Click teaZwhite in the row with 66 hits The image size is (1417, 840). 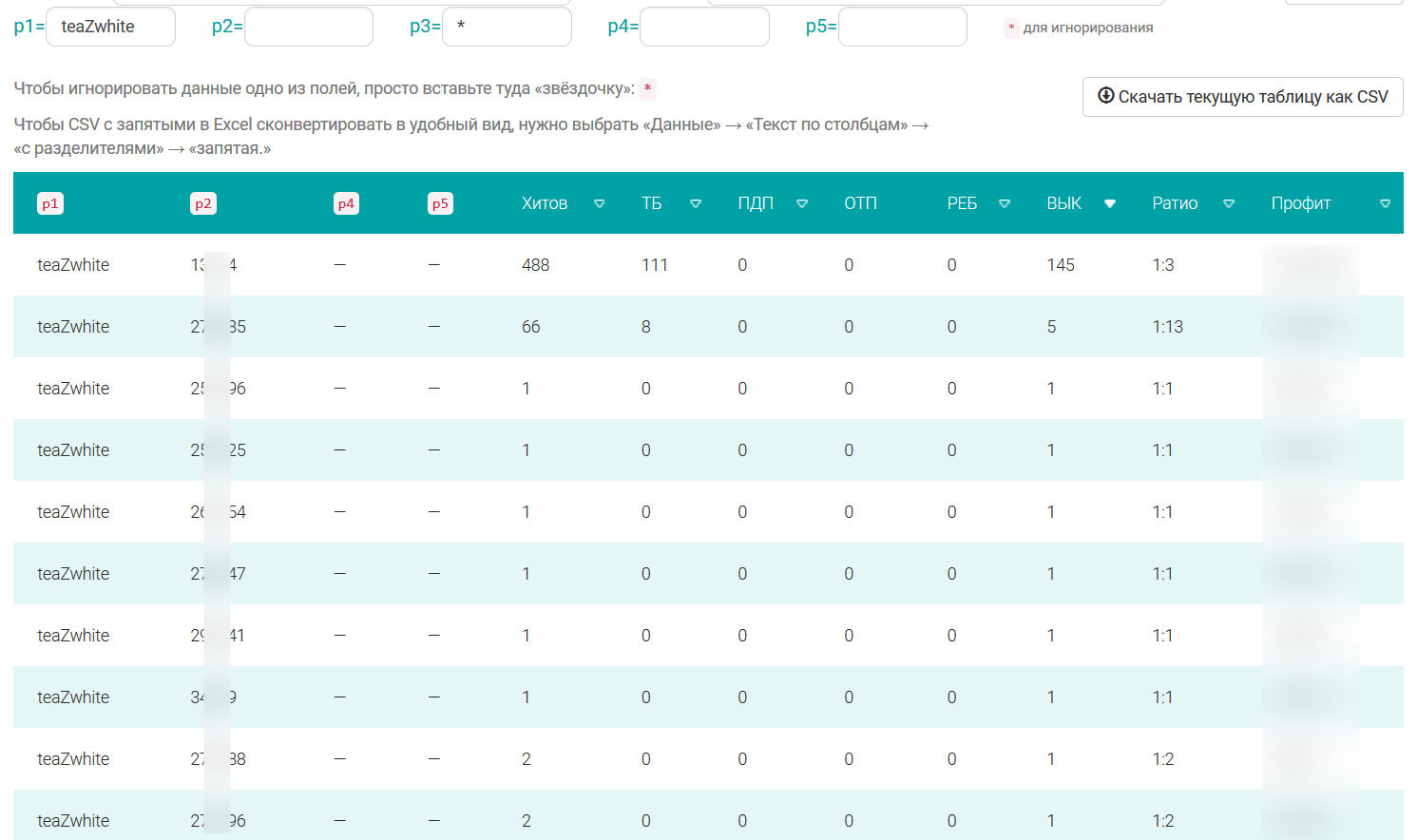pos(73,327)
